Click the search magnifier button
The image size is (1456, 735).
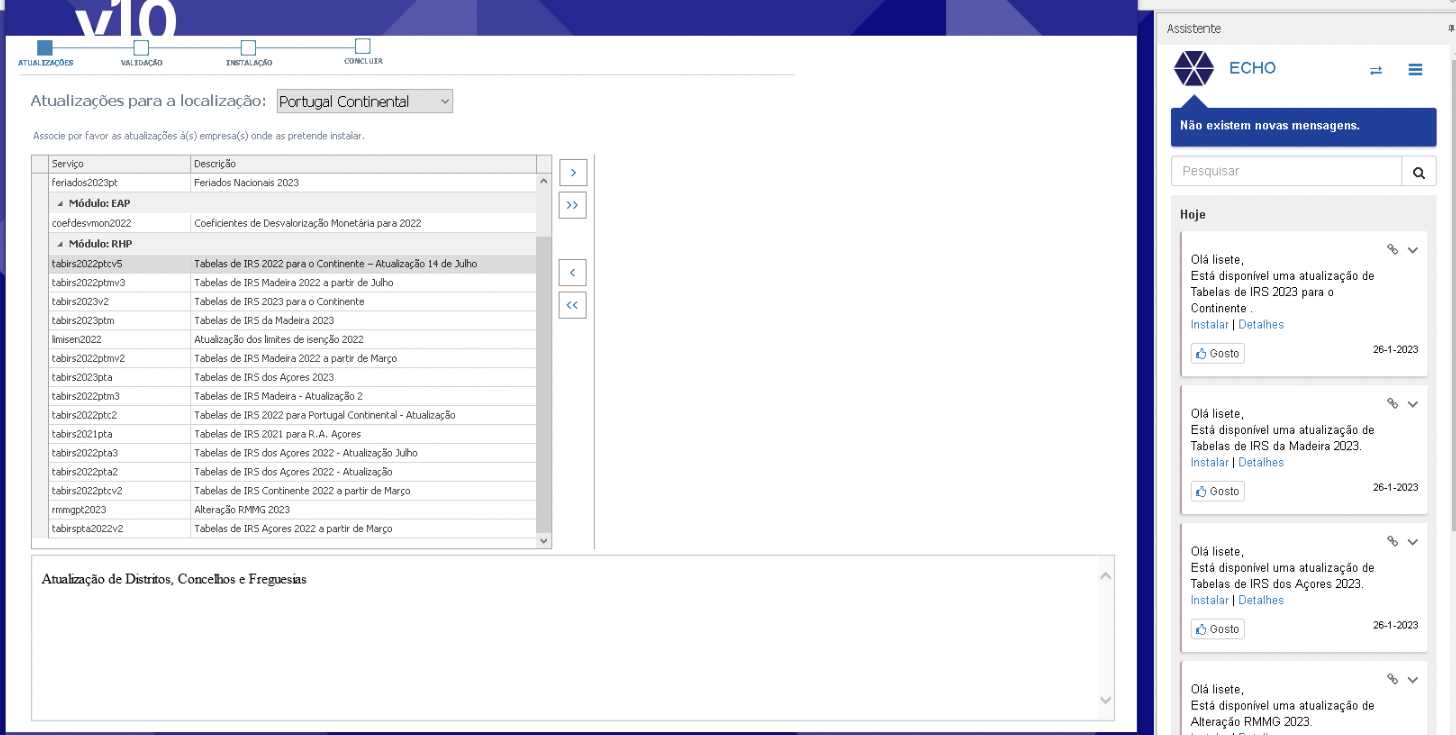pos(1418,172)
